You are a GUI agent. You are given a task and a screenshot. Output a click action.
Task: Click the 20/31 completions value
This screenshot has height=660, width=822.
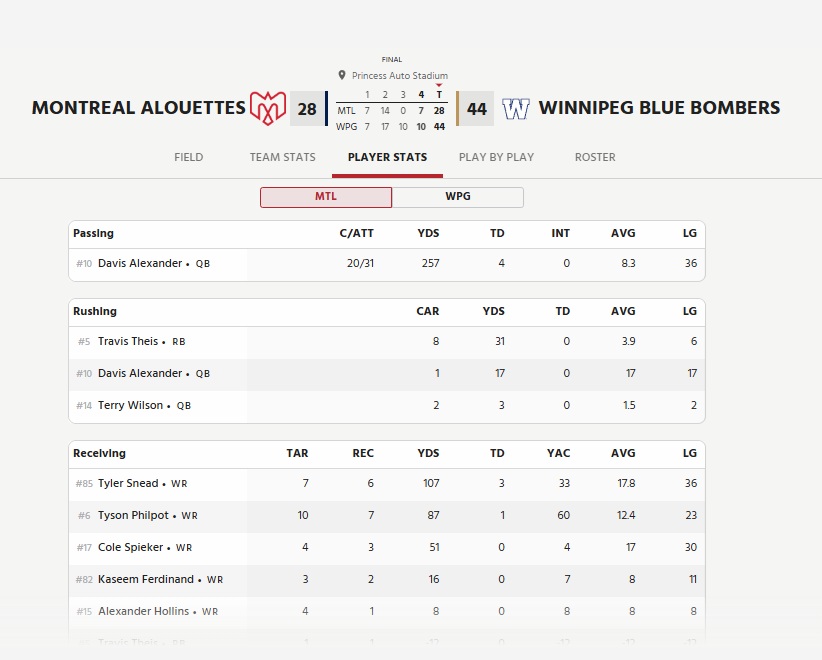[x=360, y=264]
